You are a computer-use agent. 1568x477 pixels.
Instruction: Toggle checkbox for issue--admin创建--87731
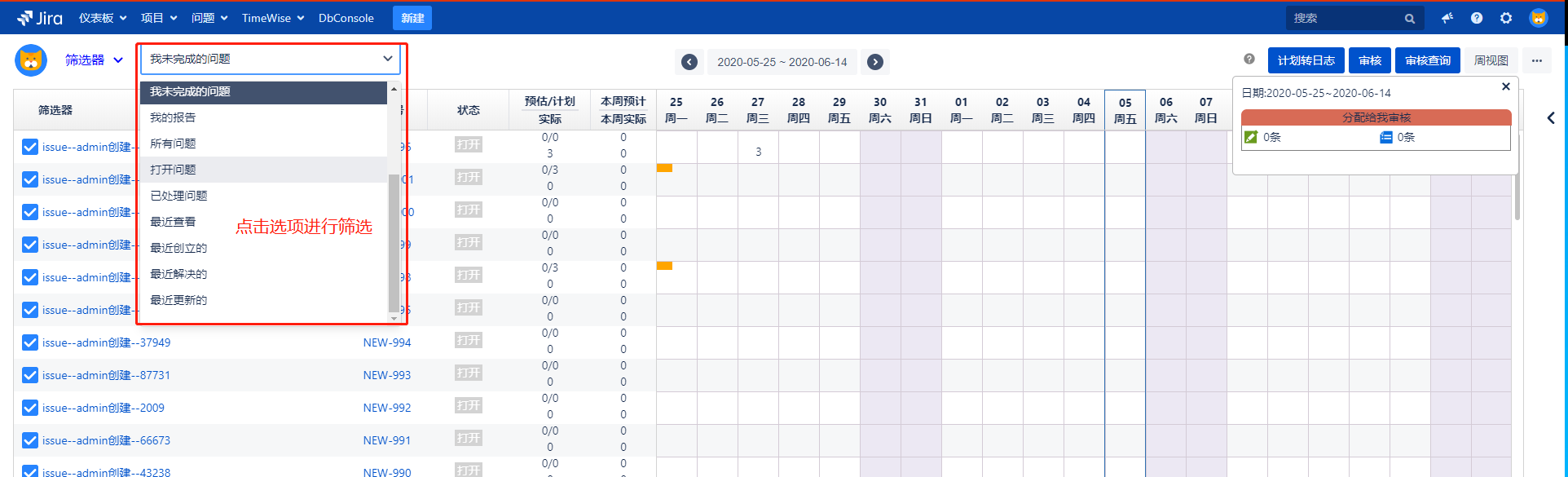[x=30, y=375]
